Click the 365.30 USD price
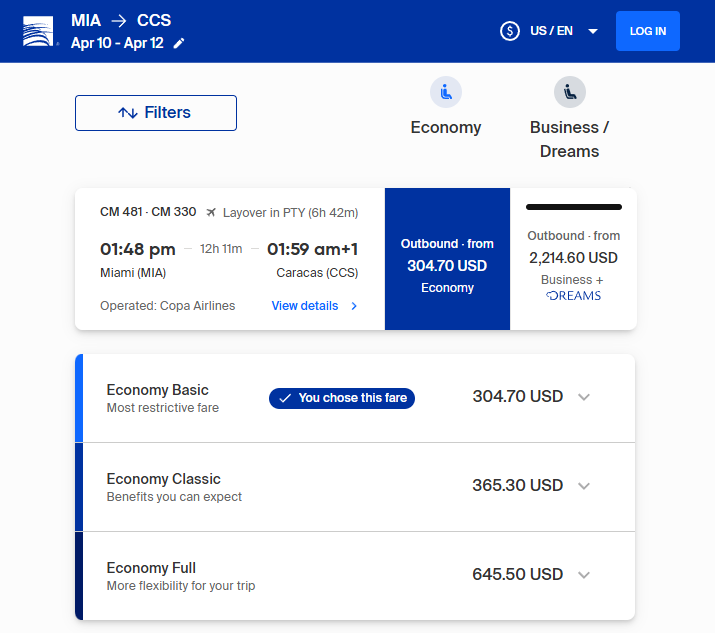Screen dimensions: 715x633 518,485
